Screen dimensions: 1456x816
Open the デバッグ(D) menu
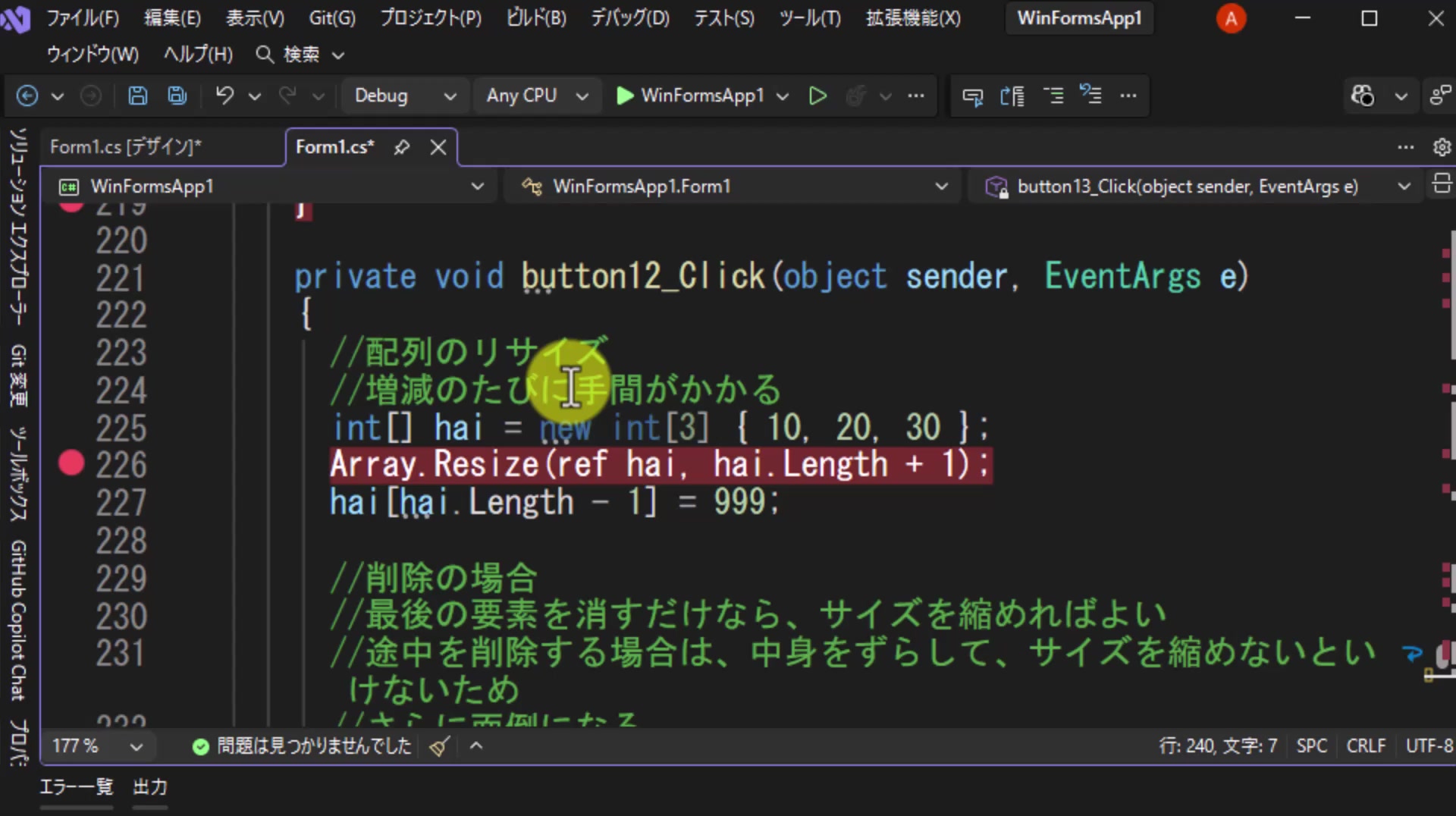click(630, 18)
